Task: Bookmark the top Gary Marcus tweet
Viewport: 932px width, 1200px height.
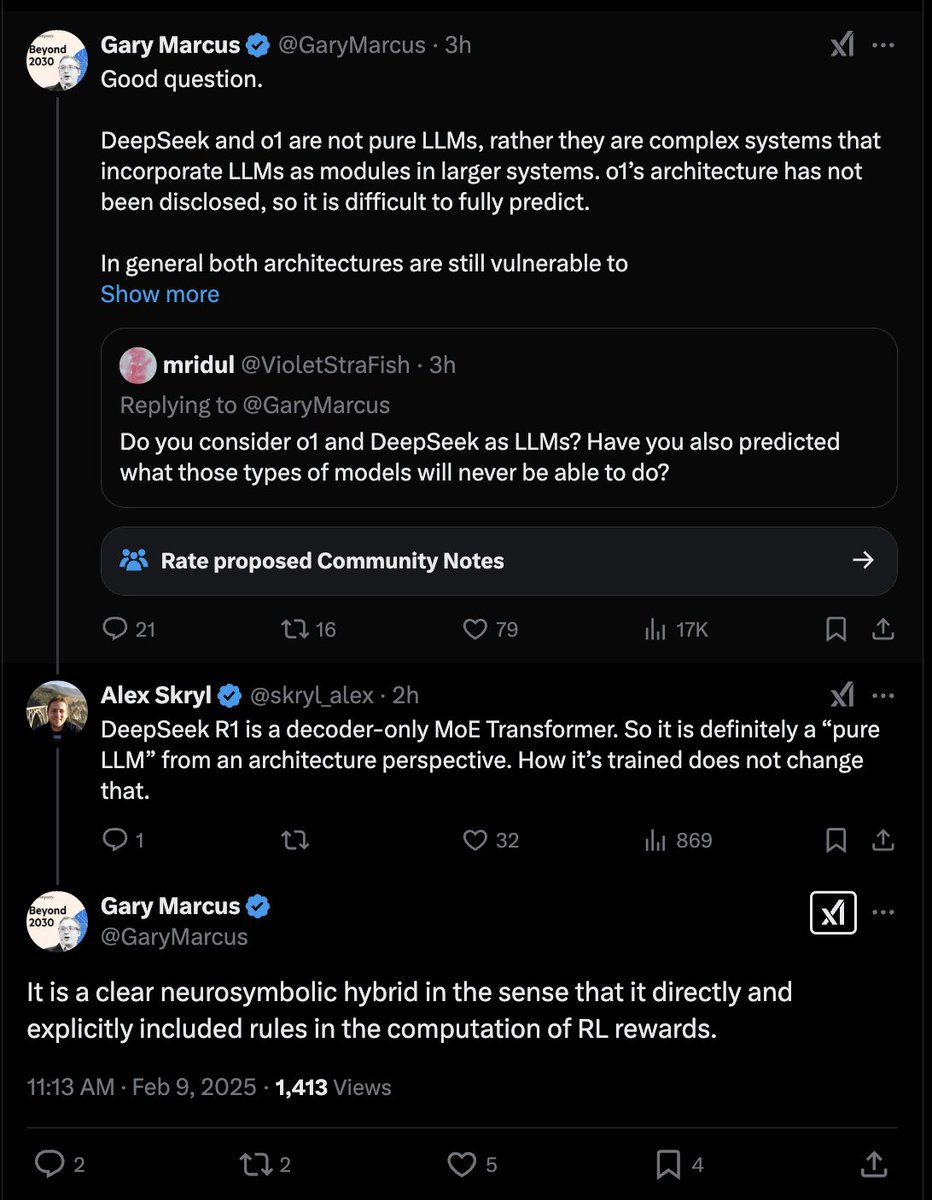Action: tap(836, 629)
